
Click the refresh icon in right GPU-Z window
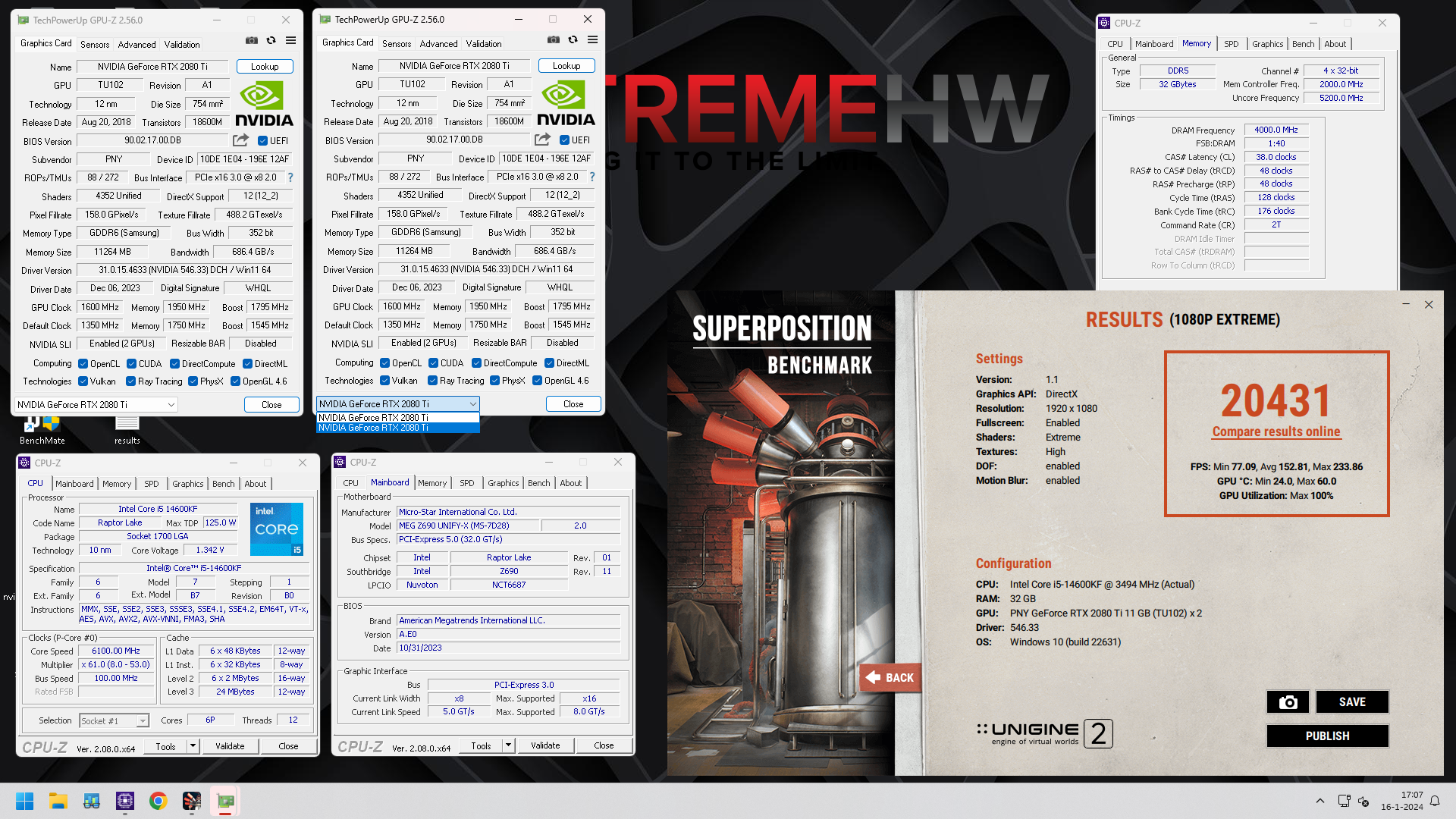[573, 40]
